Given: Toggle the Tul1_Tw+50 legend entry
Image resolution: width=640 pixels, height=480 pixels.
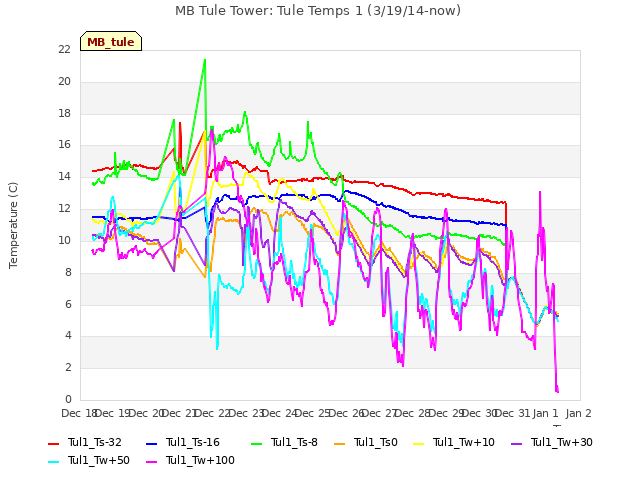Looking at the screenshot, I should pos(89,460).
